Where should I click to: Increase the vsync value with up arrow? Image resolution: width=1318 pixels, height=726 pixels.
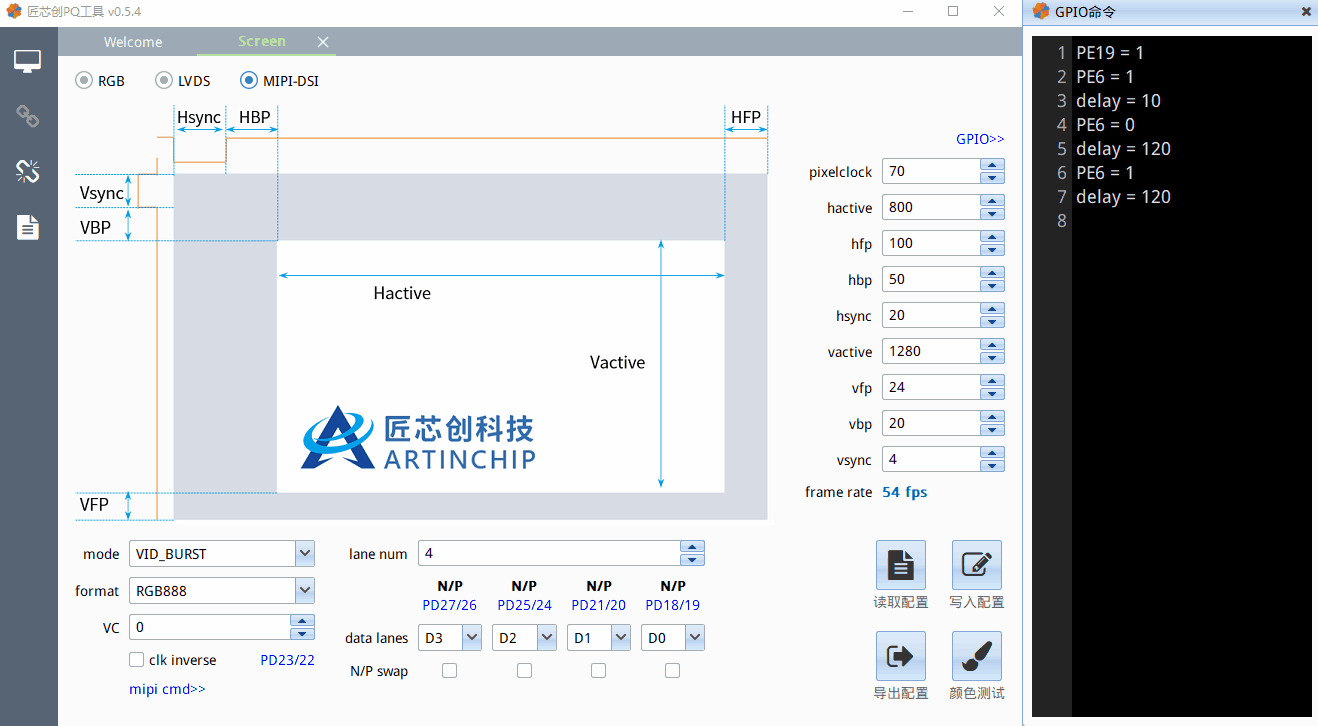click(x=992, y=453)
